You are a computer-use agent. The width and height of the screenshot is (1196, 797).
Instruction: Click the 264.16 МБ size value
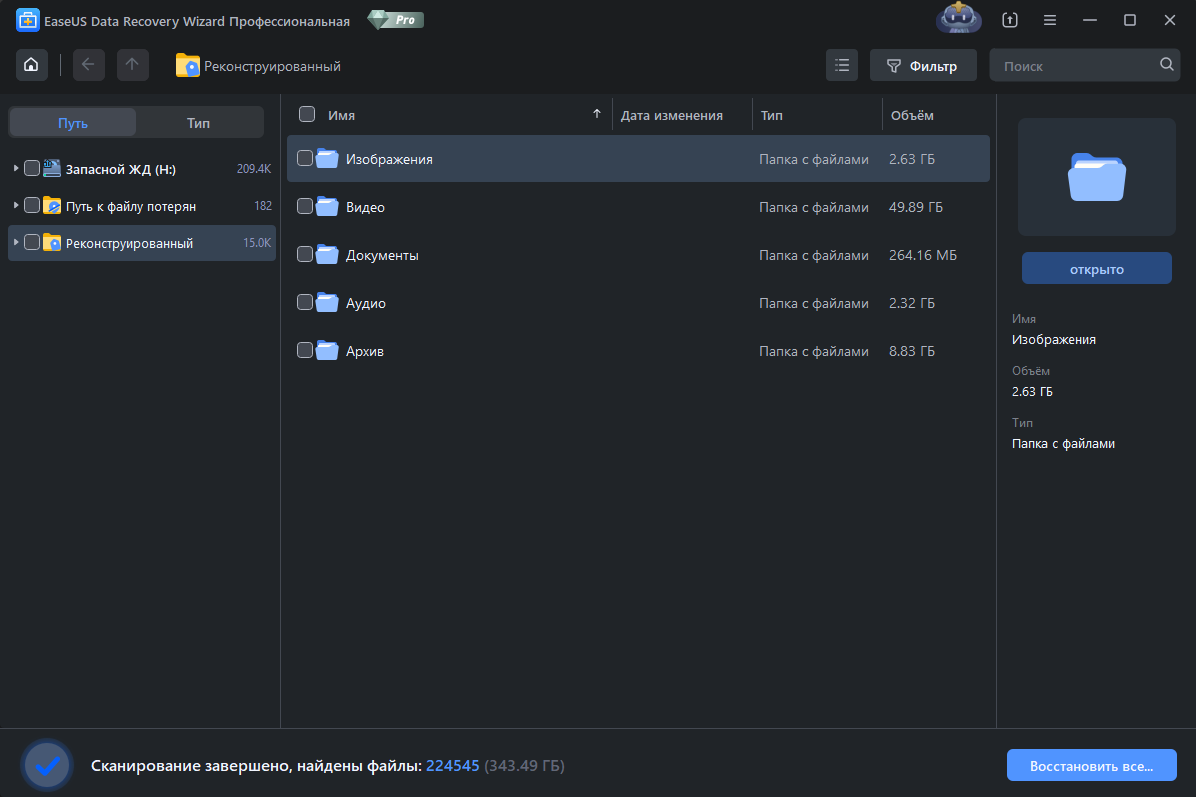pos(923,255)
